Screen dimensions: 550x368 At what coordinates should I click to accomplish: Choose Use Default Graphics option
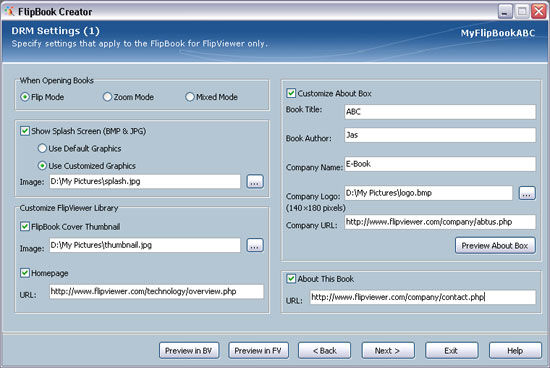click(x=42, y=148)
